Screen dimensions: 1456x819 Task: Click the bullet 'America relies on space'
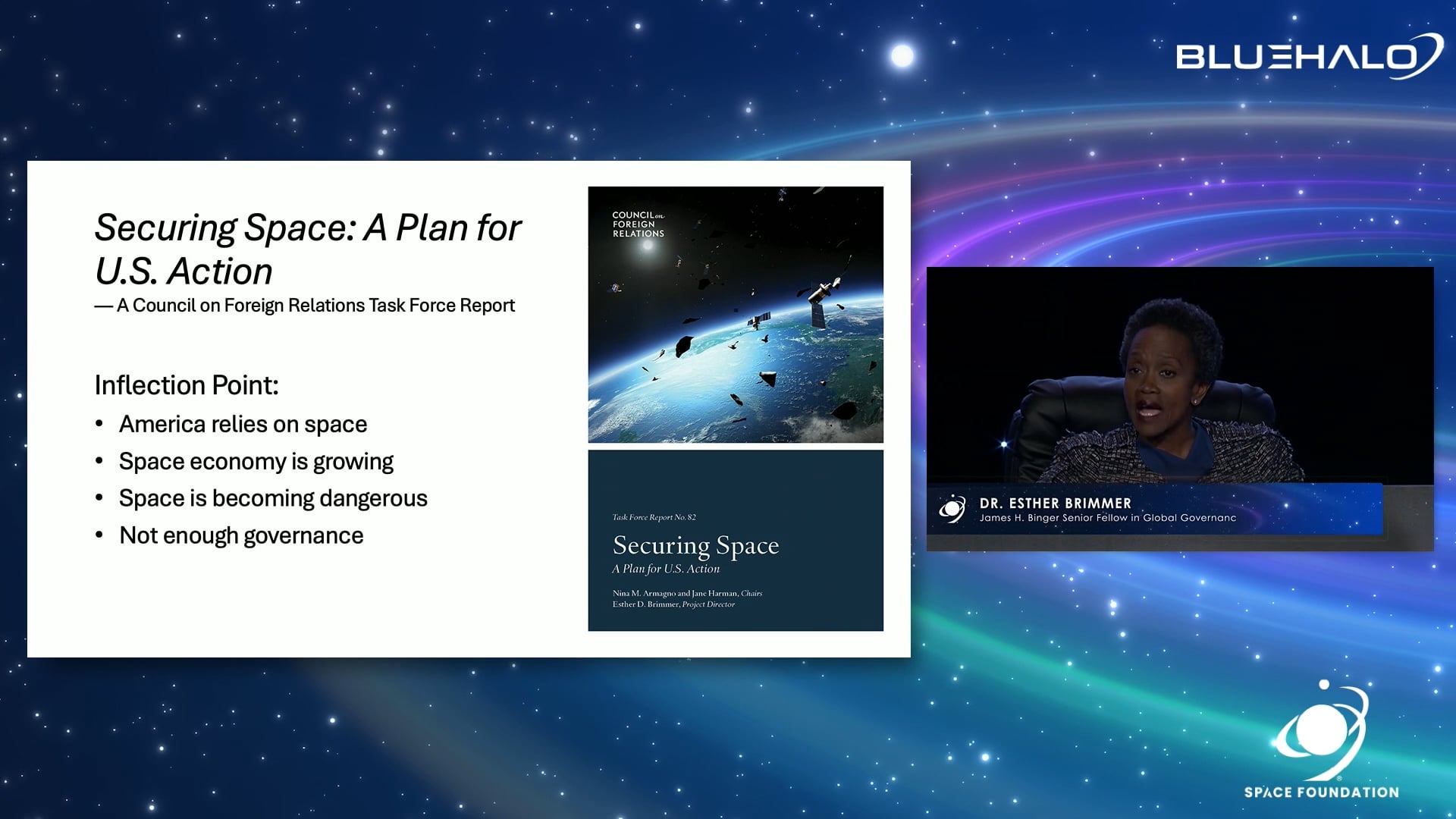pos(243,424)
